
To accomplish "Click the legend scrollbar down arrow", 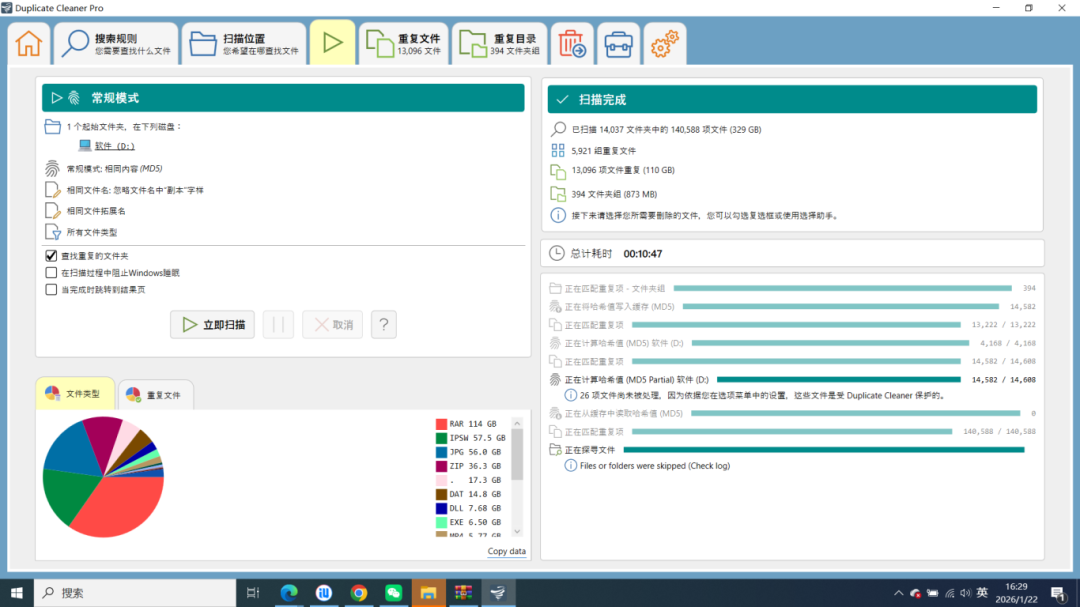I will point(517,532).
